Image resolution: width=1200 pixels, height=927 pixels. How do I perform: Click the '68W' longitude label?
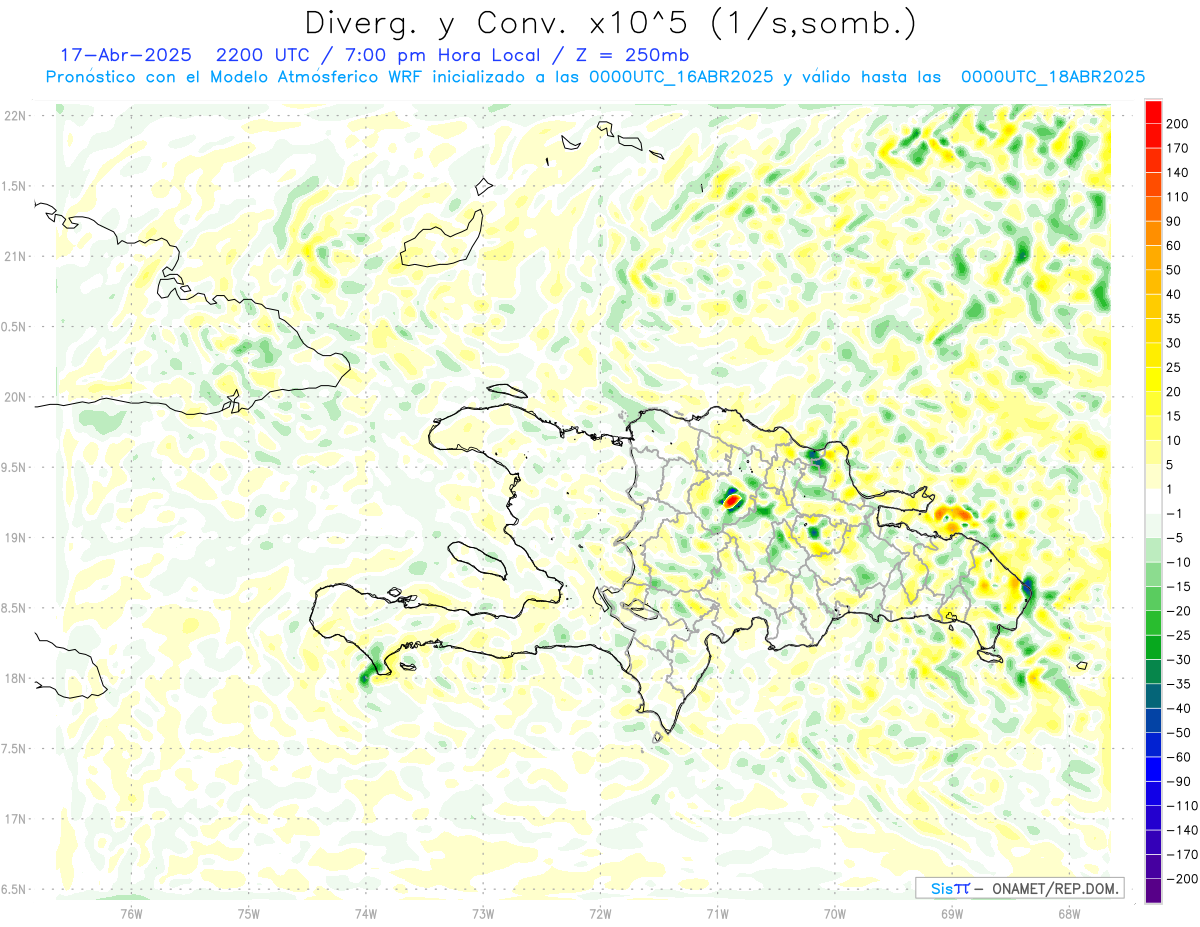click(1069, 913)
